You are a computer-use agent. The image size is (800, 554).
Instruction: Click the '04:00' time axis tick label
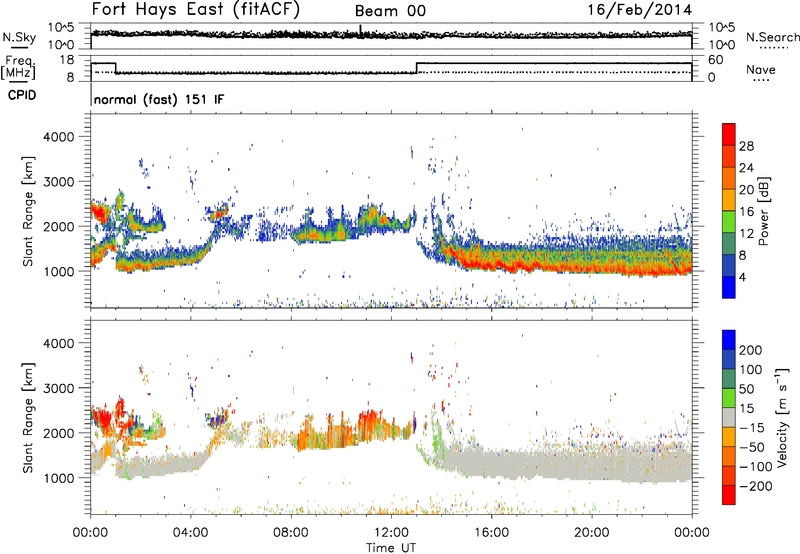pos(191,533)
